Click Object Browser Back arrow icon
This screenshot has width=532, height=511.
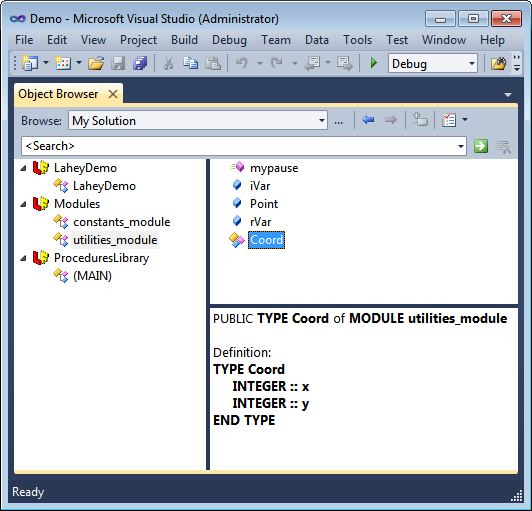pos(368,120)
